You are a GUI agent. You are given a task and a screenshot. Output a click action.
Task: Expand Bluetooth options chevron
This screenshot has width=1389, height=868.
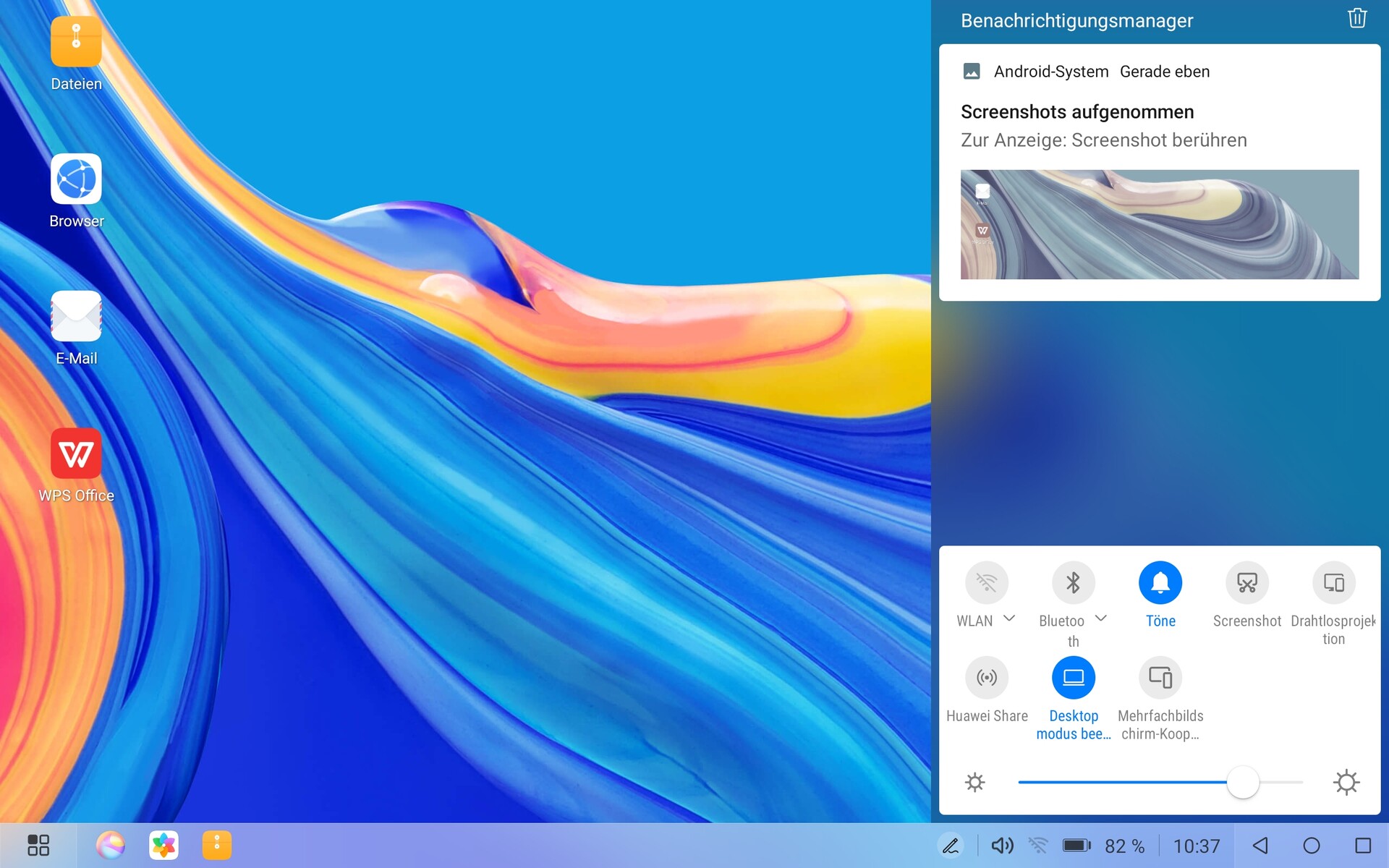pyautogui.click(x=1101, y=618)
